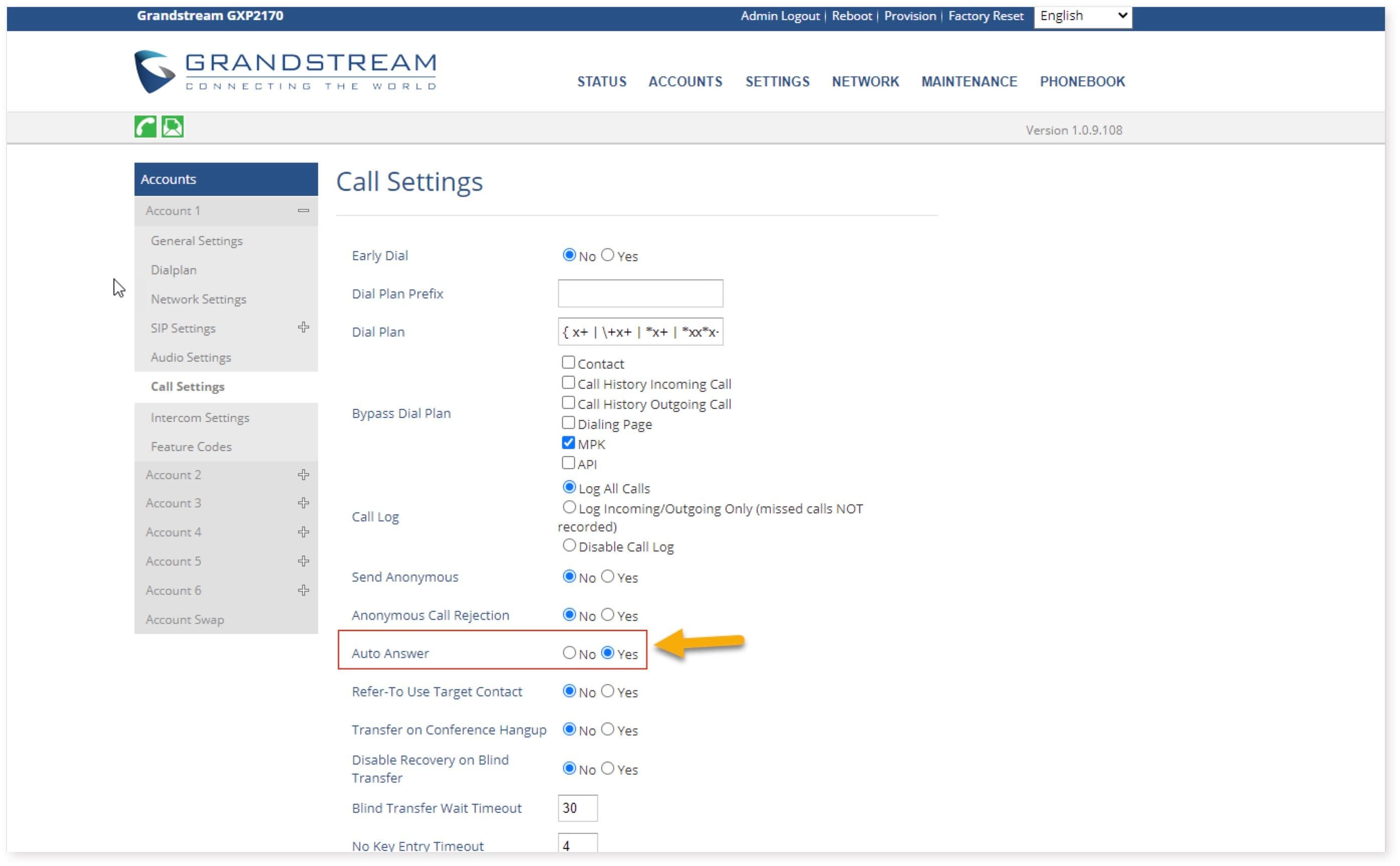Viewport: 1400px width, 866px height.
Task: Select Disable Call Log option
Action: 569,546
